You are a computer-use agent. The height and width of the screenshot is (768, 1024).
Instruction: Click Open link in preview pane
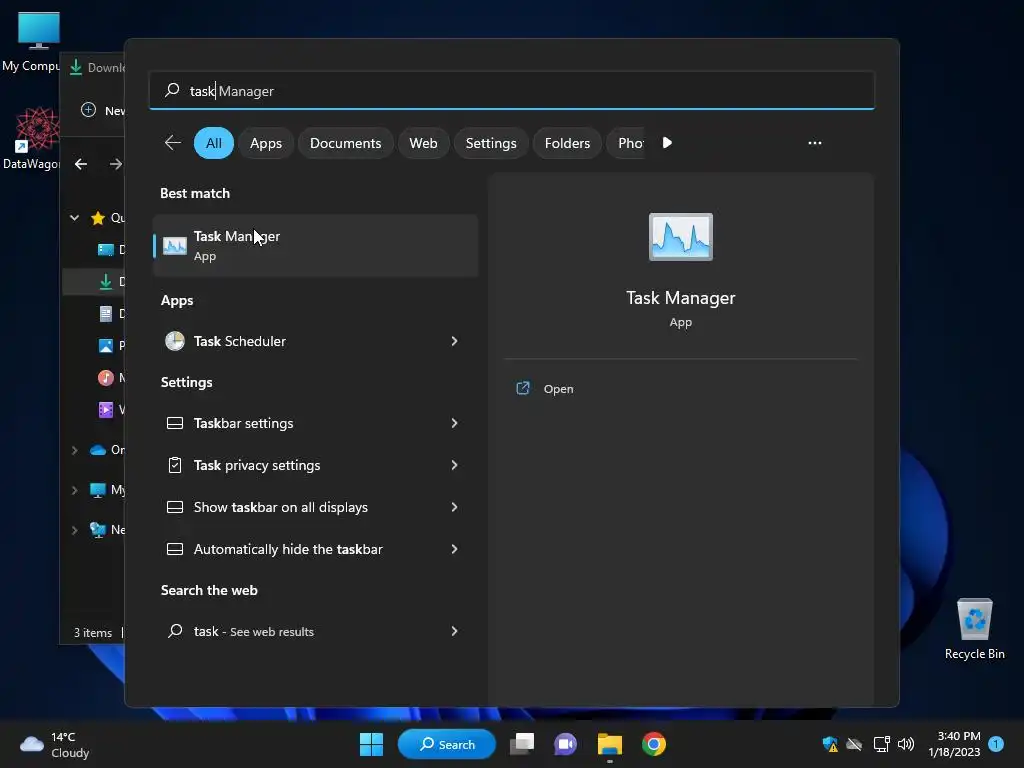coord(558,389)
